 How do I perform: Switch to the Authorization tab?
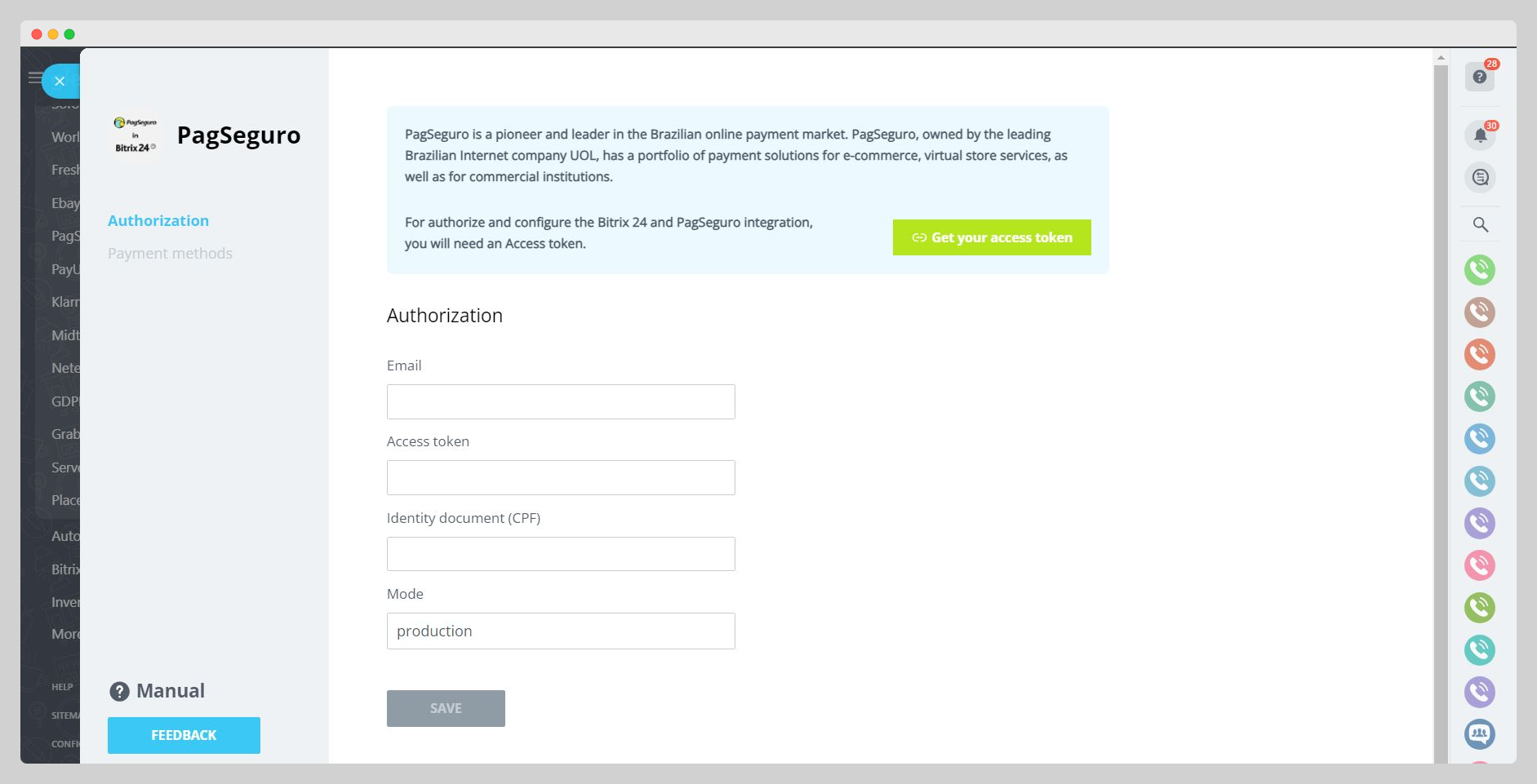(x=158, y=221)
